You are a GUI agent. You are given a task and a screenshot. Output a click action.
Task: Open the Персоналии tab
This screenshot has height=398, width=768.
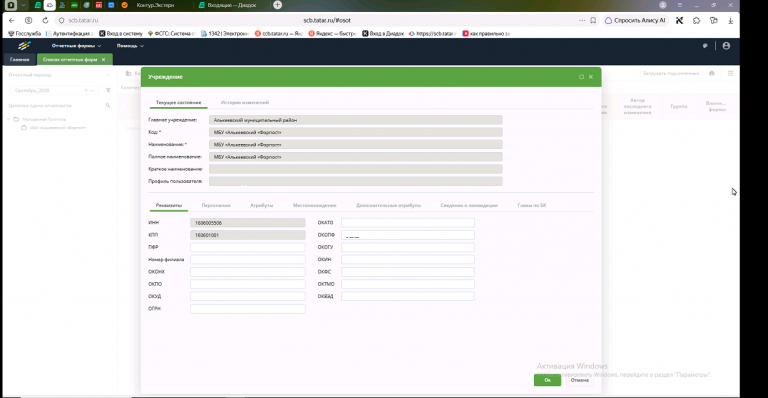[x=216, y=205]
